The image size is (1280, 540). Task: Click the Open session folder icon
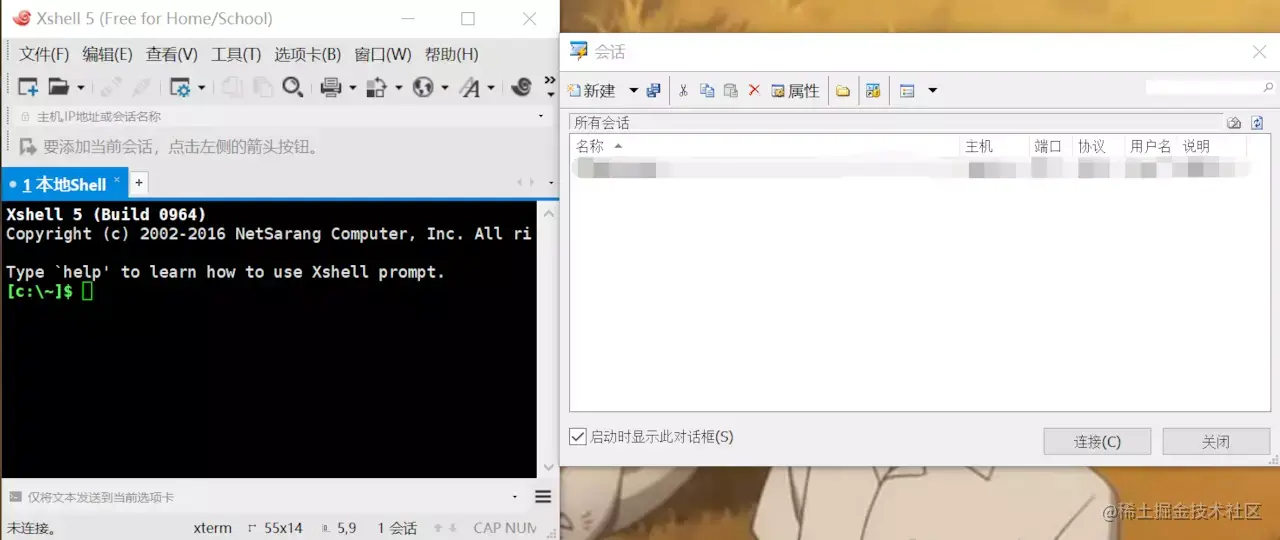coord(59,88)
